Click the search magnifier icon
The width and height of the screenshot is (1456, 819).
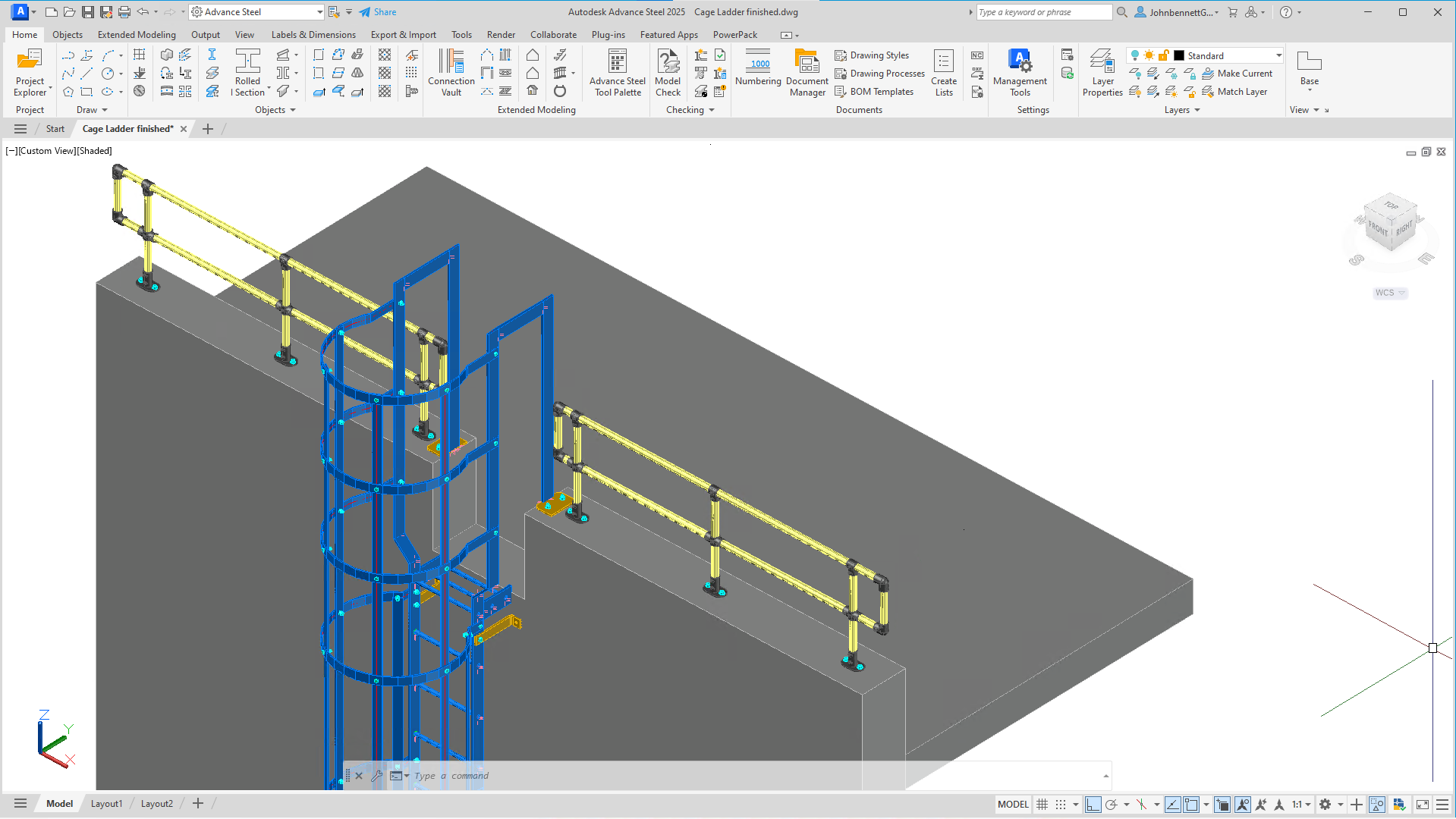[1122, 12]
